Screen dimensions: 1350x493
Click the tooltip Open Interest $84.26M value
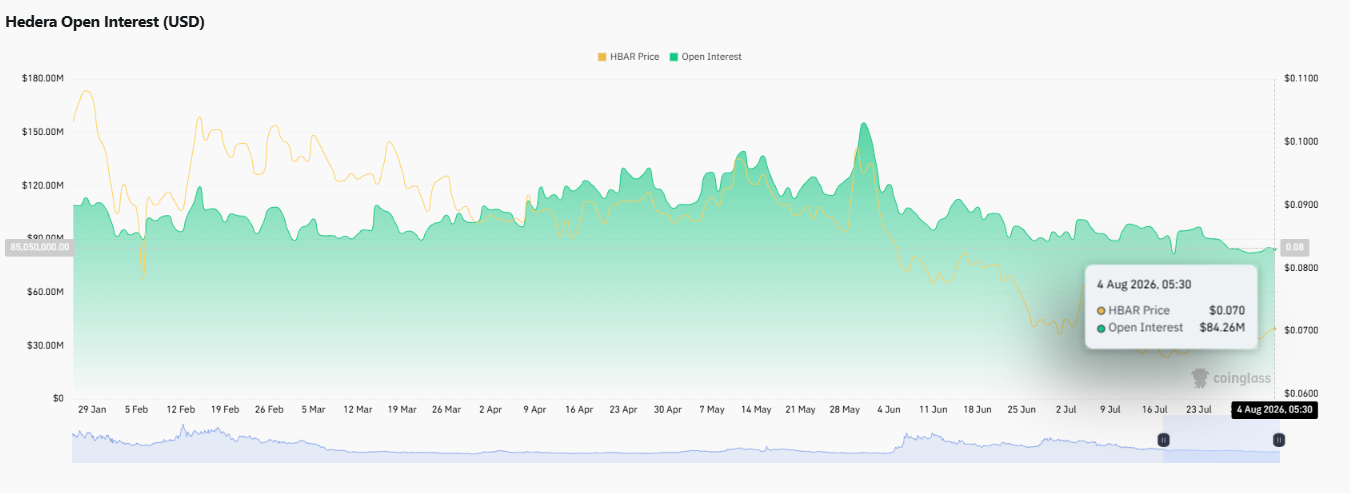pyautogui.click(x=1222, y=328)
